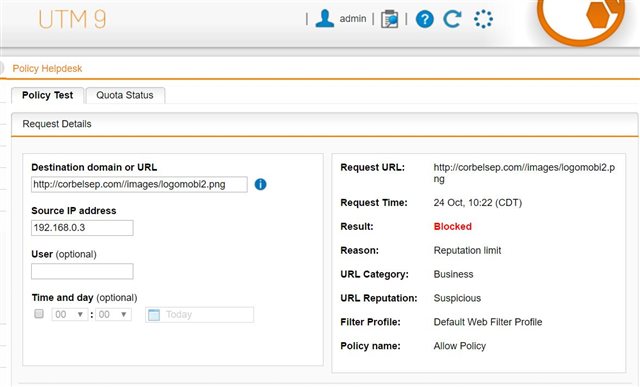Click the Policy Helpdesk heading link
Screen dimensions: 640x387
[x=47, y=68]
